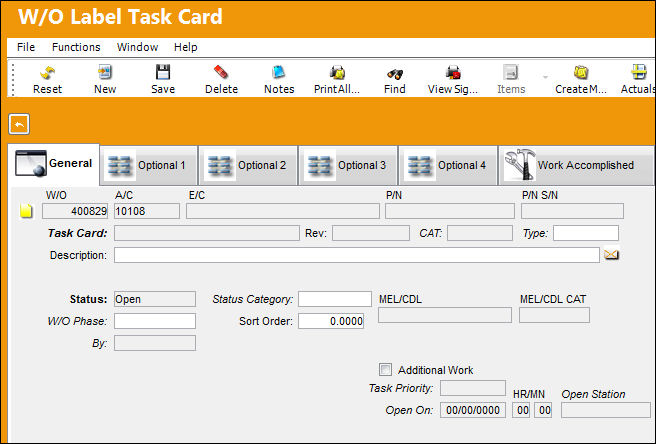Click the MN minutes field
The image size is (656, 444).
pos(543,410)
